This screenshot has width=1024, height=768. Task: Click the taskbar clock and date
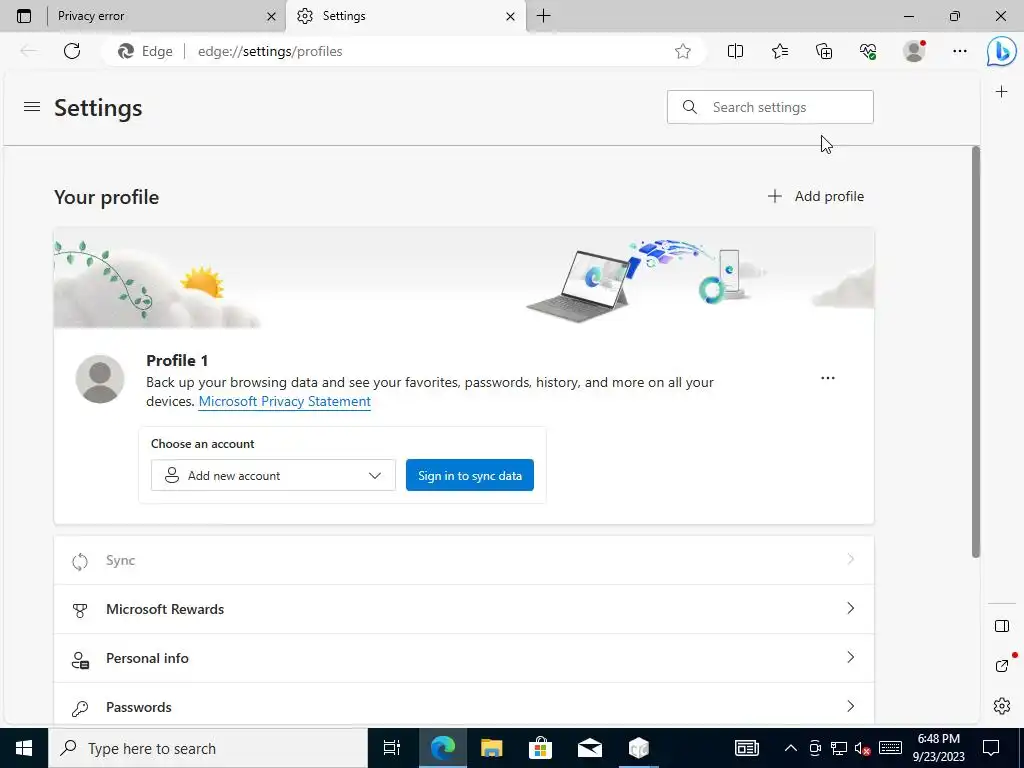tap(938, 748)
